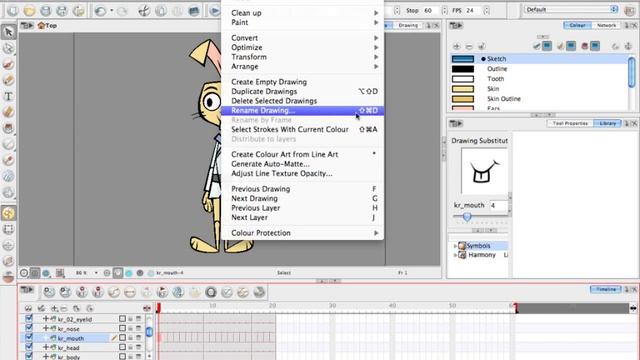Switch to the Tool Properties tab
Viewport: 640px width, 360px height.
(570, 123)
